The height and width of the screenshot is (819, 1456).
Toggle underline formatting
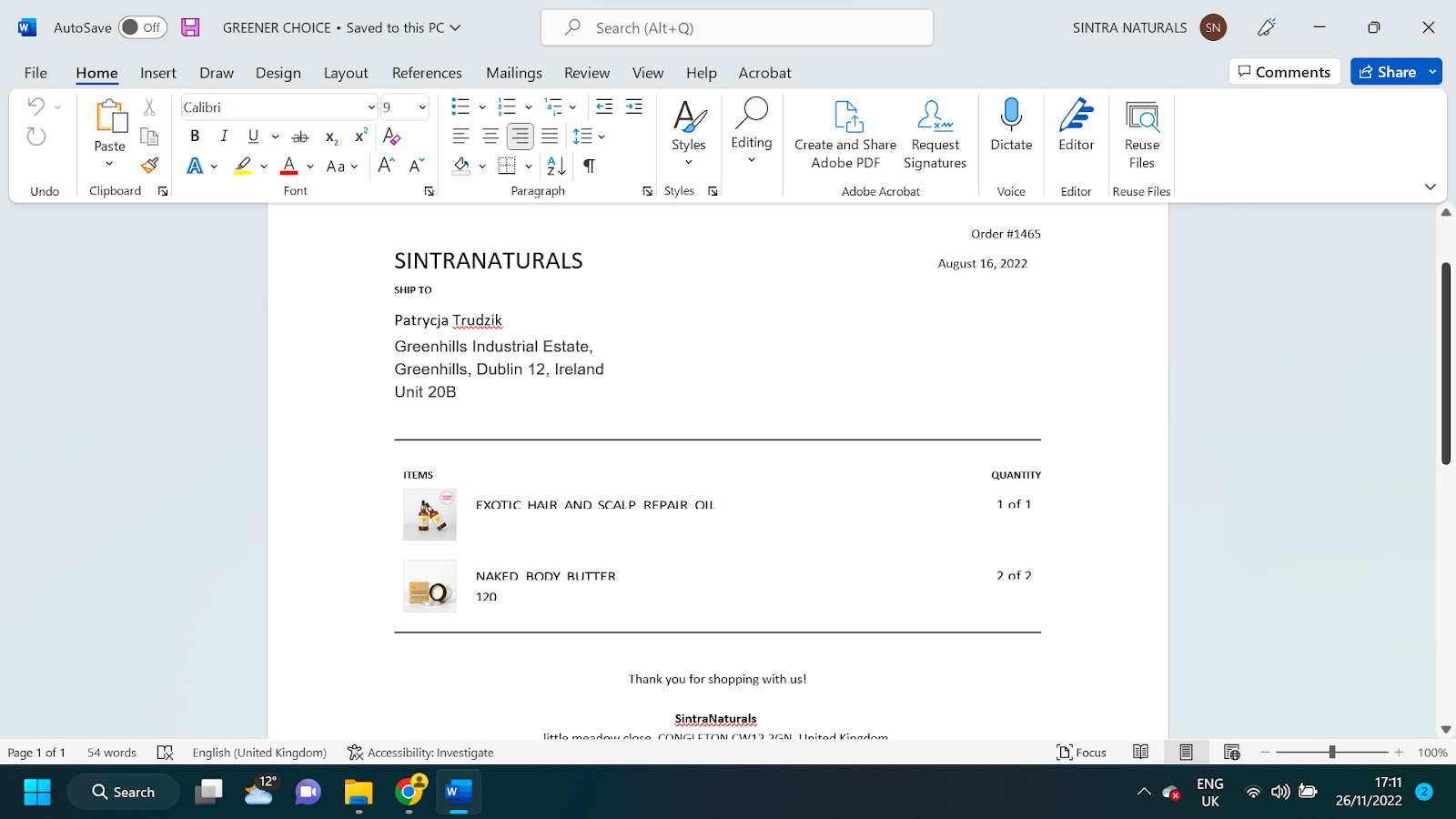253,136
